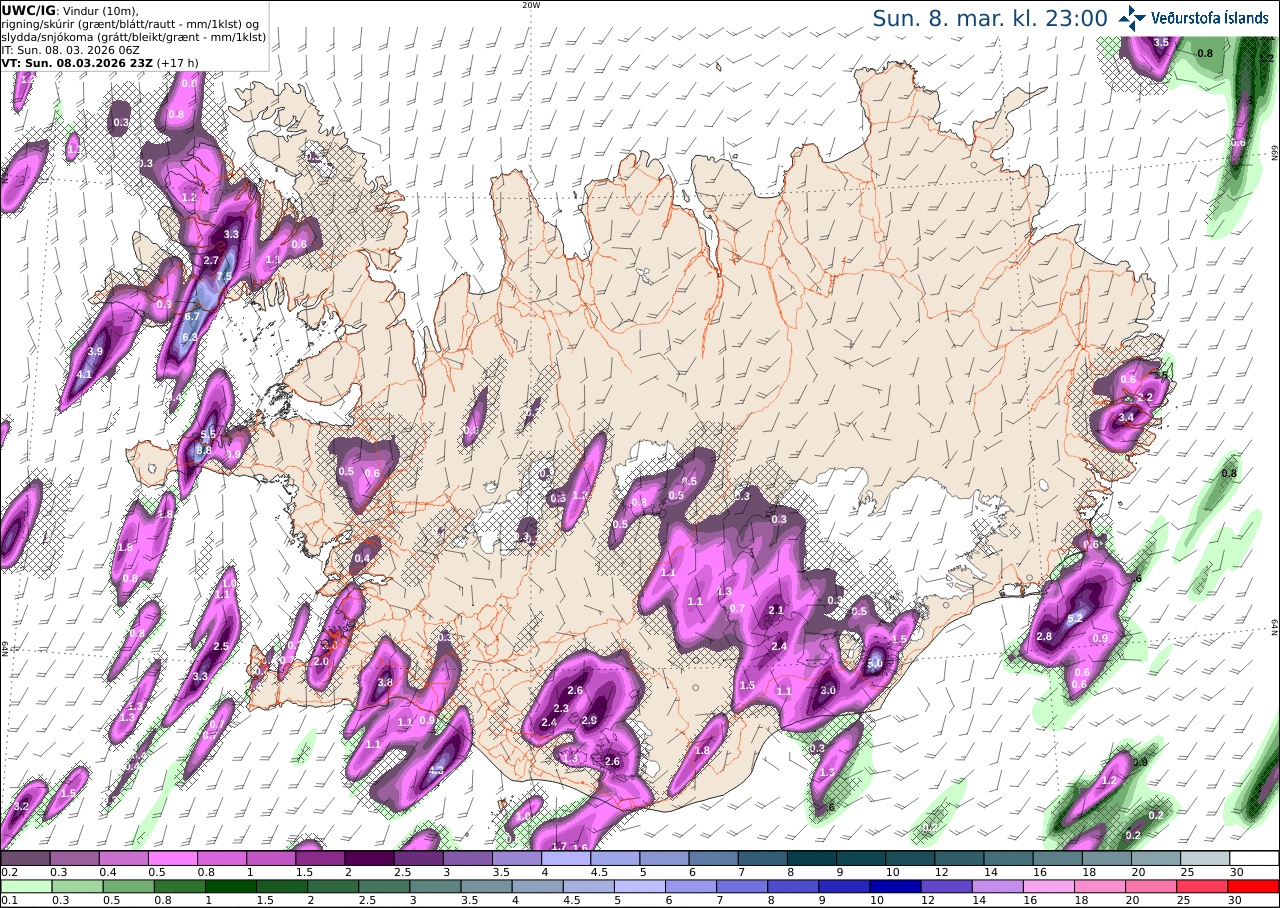The width and height of the screenshot is (1280, 908).
Task: Click the '1.8' value off the south coast
Action: pos(702,750)
